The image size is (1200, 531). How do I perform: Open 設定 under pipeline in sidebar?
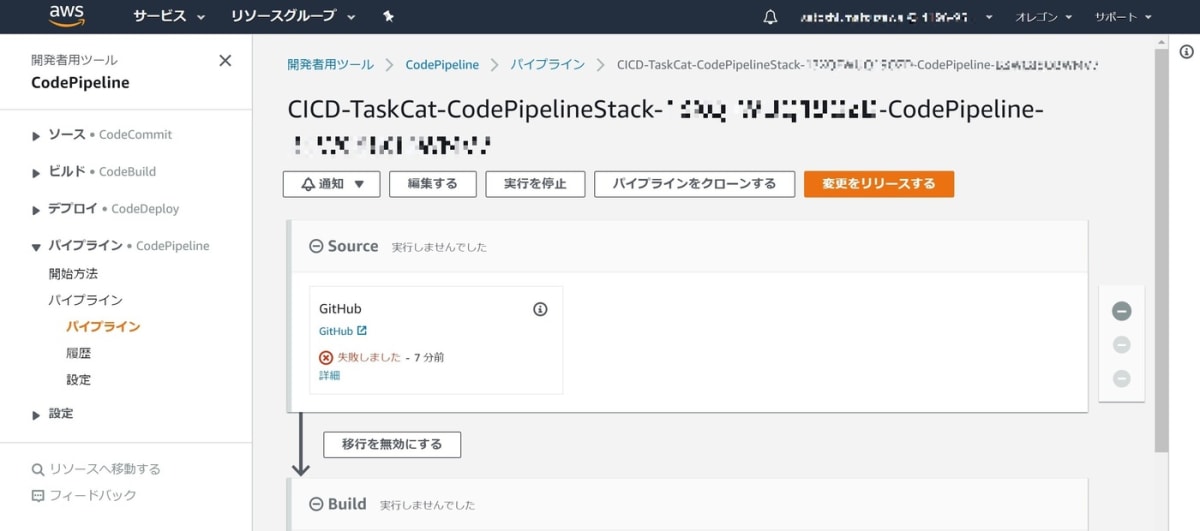click(78, 379)
